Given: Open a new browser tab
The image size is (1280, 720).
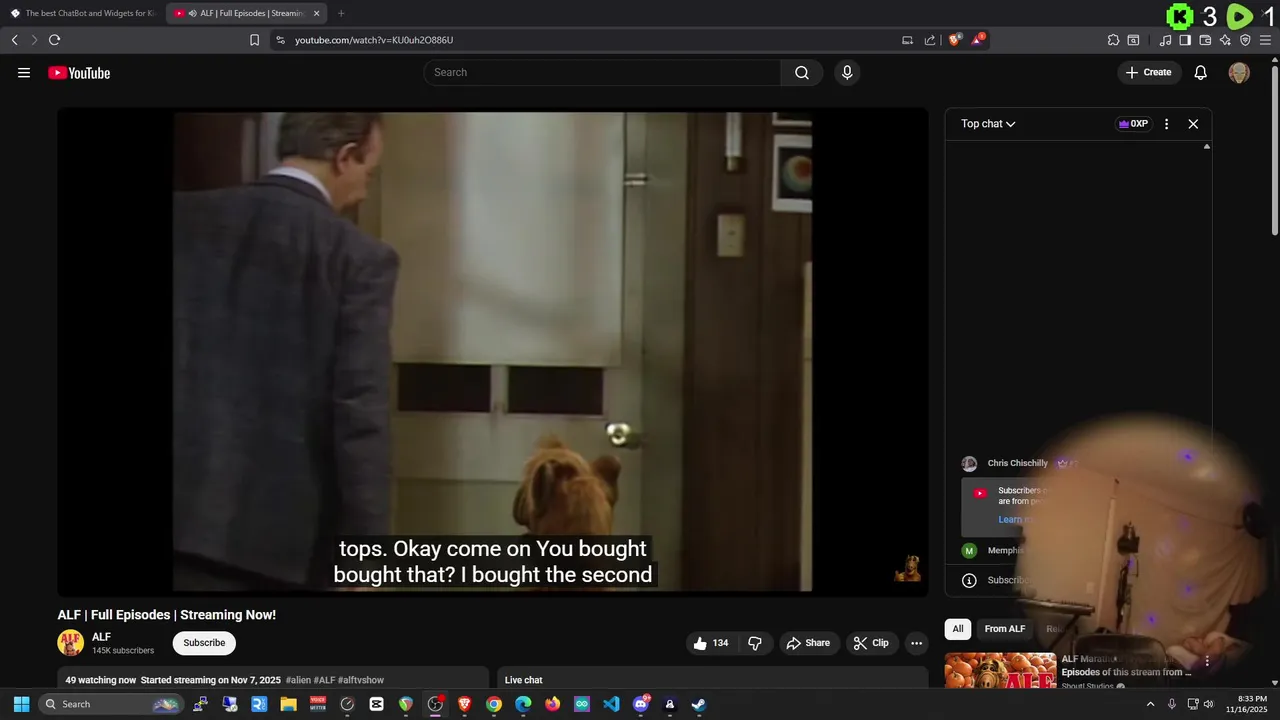Looking at the screenshot, I should (341, 13).
